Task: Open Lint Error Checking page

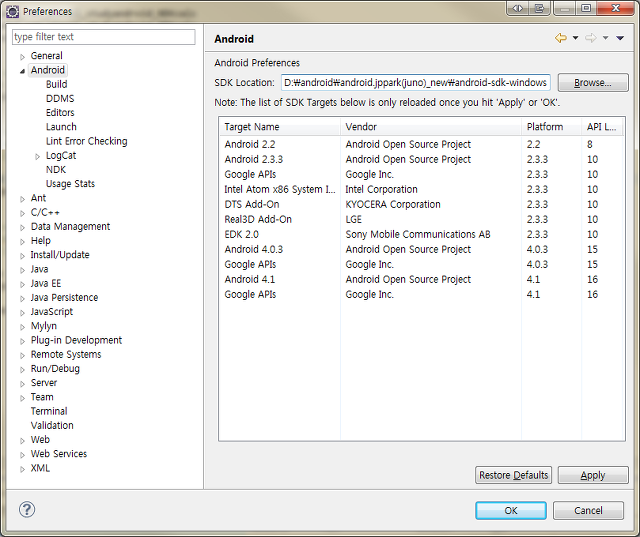Action: coord(87,141)
